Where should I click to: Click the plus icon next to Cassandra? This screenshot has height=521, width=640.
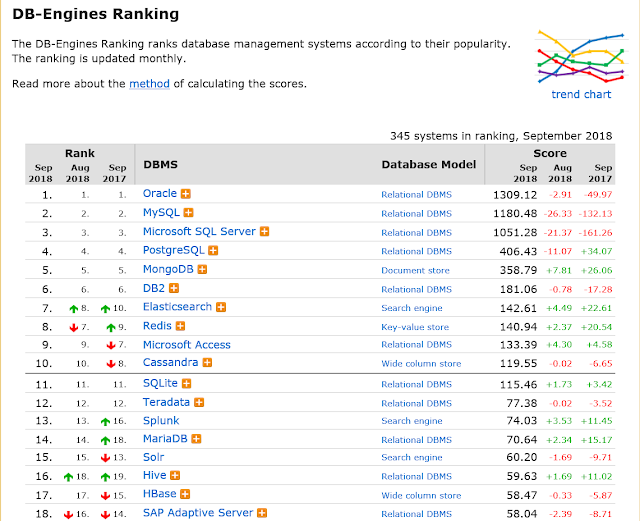tap(207, 363)
